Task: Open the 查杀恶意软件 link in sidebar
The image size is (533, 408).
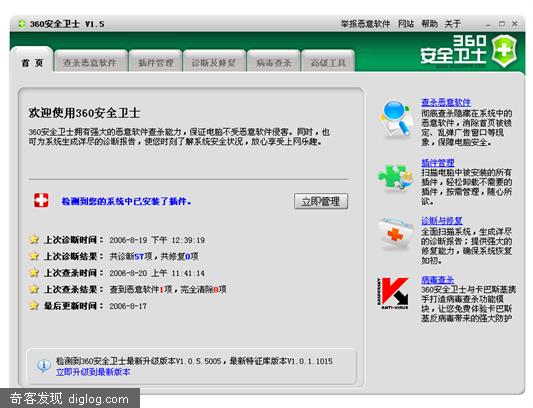Action: [446, 102]
